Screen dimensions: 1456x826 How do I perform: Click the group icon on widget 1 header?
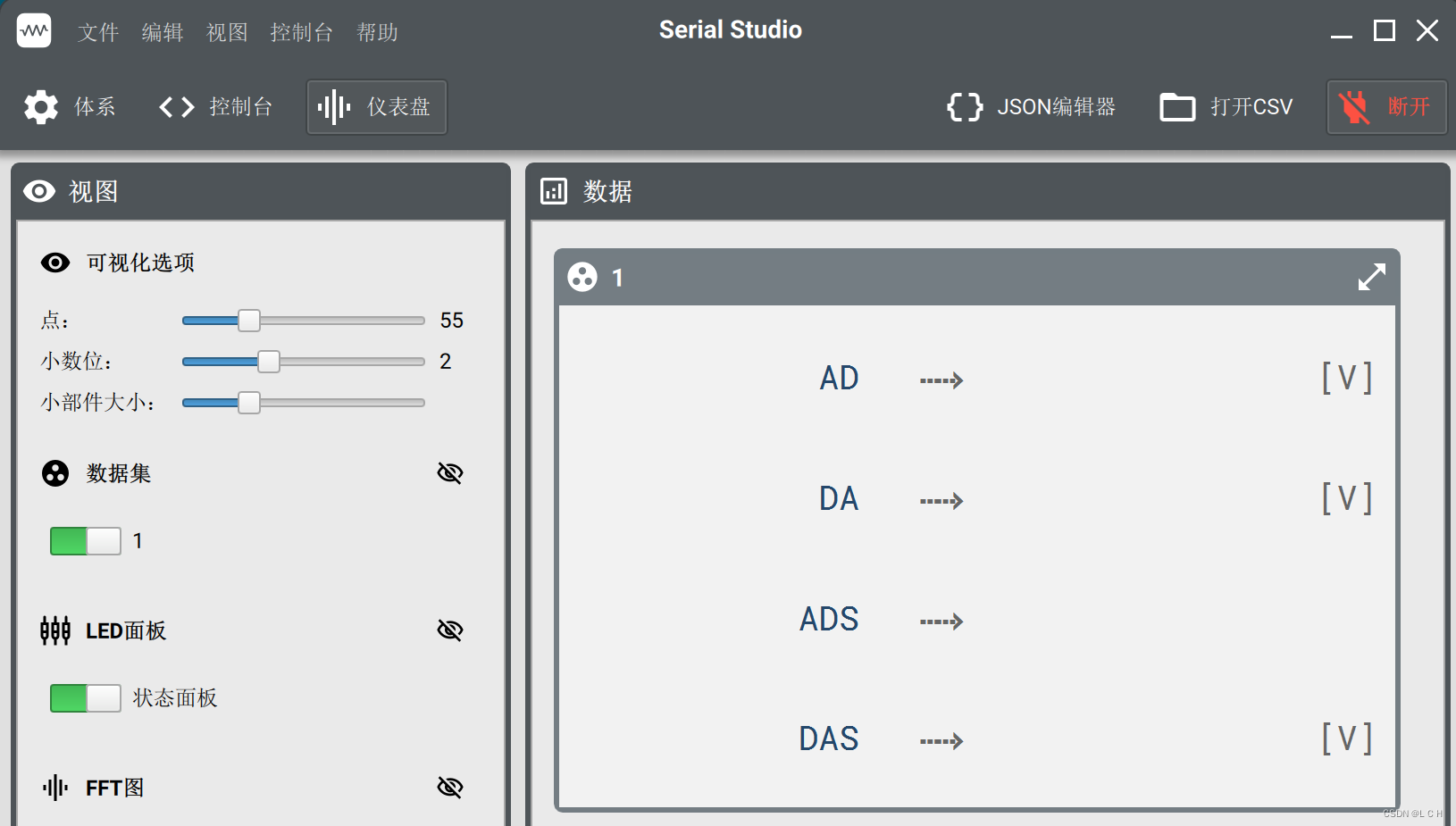pos(582,278)
